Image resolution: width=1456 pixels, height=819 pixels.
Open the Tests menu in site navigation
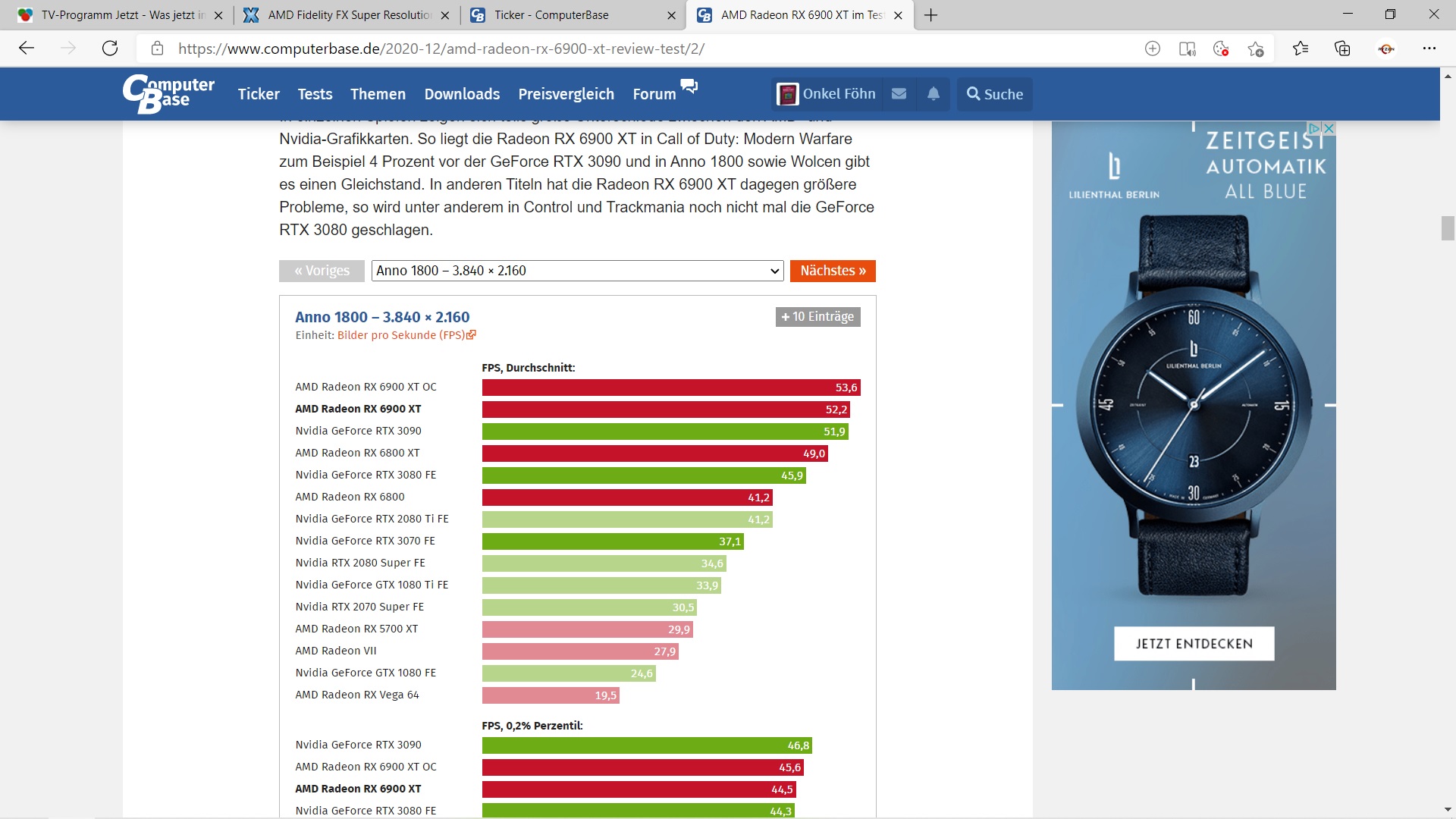[x=315, y=94]
